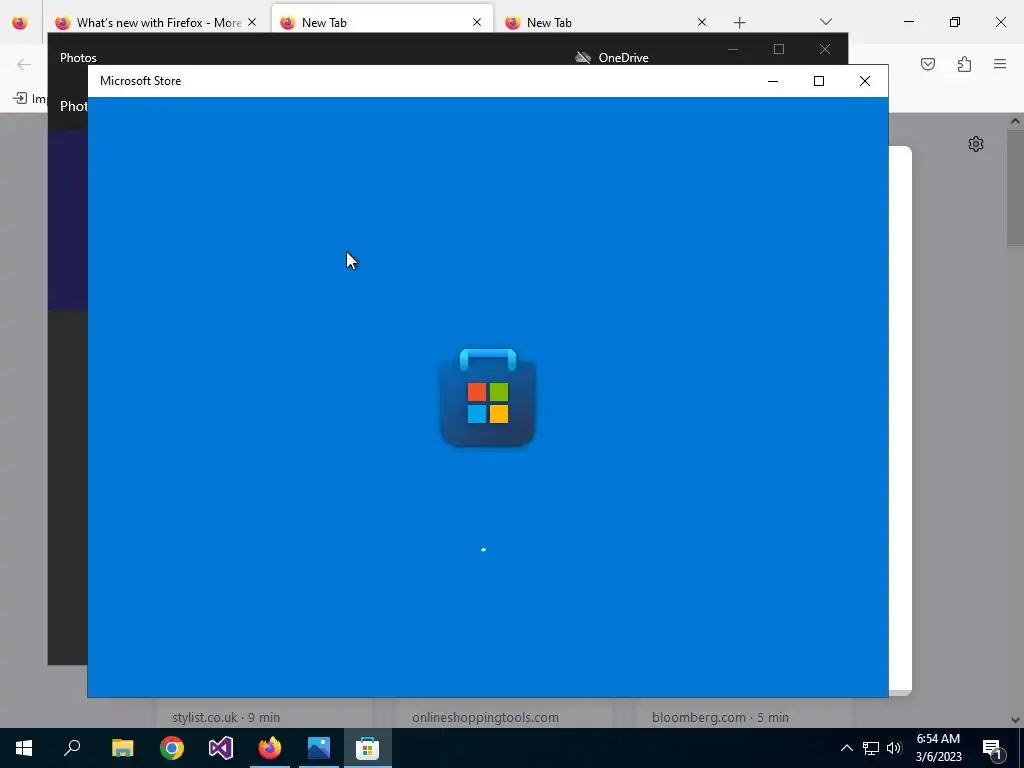Click Firefox page scrollbar thumb

pyautogui.click(x=1015, y=187)
